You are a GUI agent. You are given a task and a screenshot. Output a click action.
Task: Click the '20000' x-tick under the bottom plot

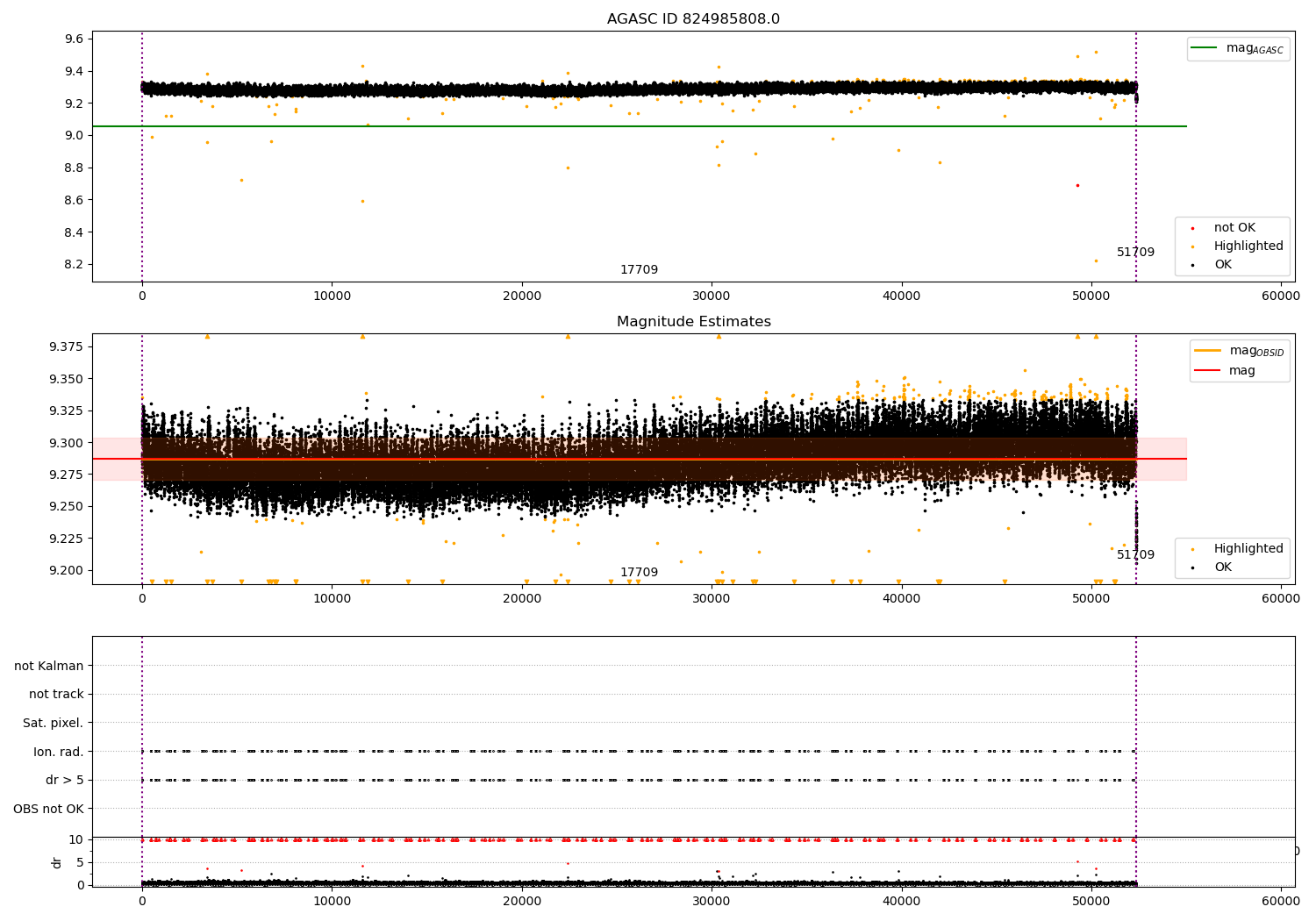522,901
